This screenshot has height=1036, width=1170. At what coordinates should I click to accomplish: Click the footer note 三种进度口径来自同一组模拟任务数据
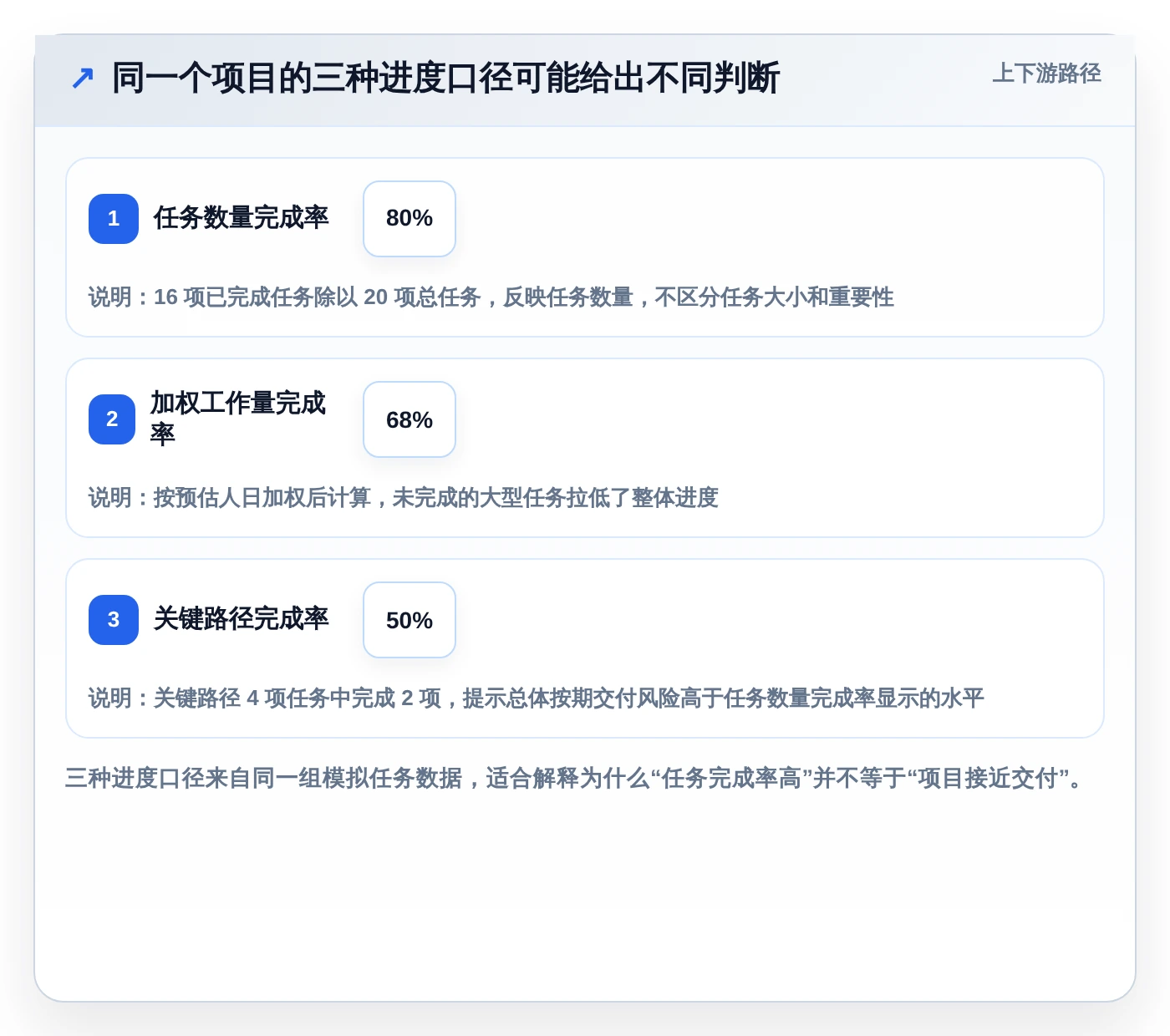(x=576, y=779)
